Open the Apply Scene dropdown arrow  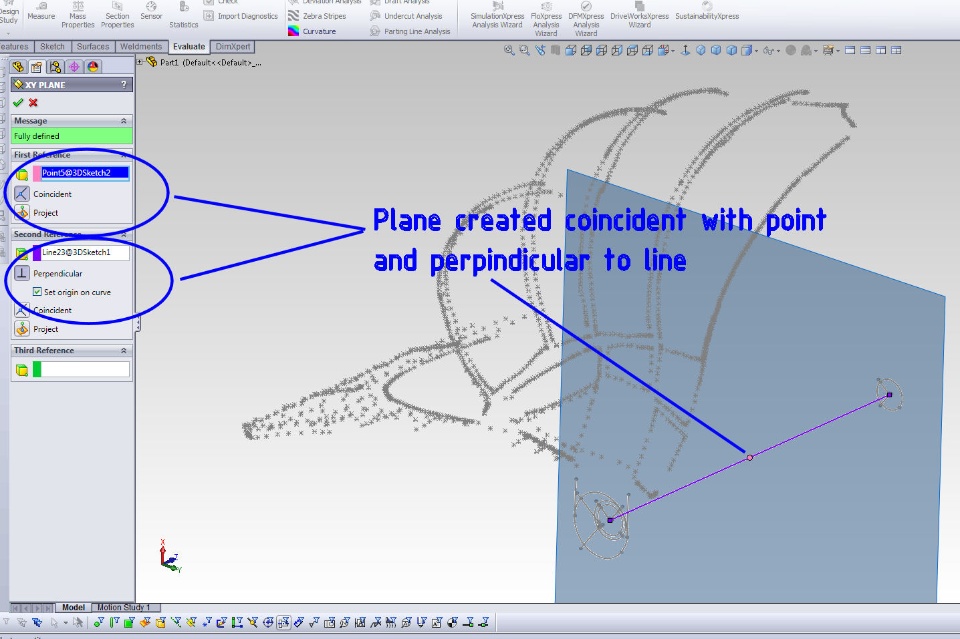point(816,51)
